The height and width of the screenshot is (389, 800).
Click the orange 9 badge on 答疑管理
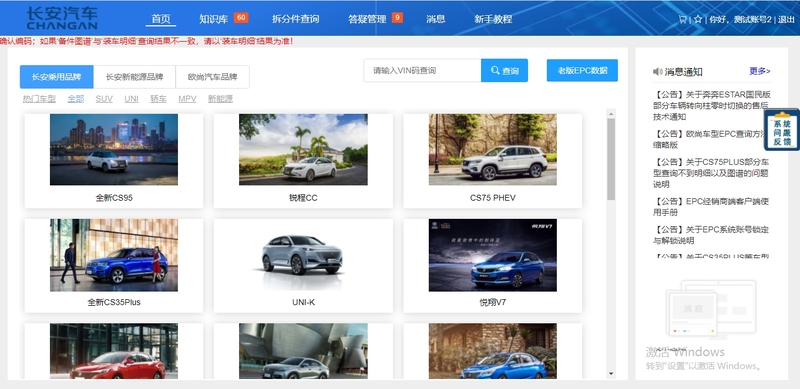(397, 17)
